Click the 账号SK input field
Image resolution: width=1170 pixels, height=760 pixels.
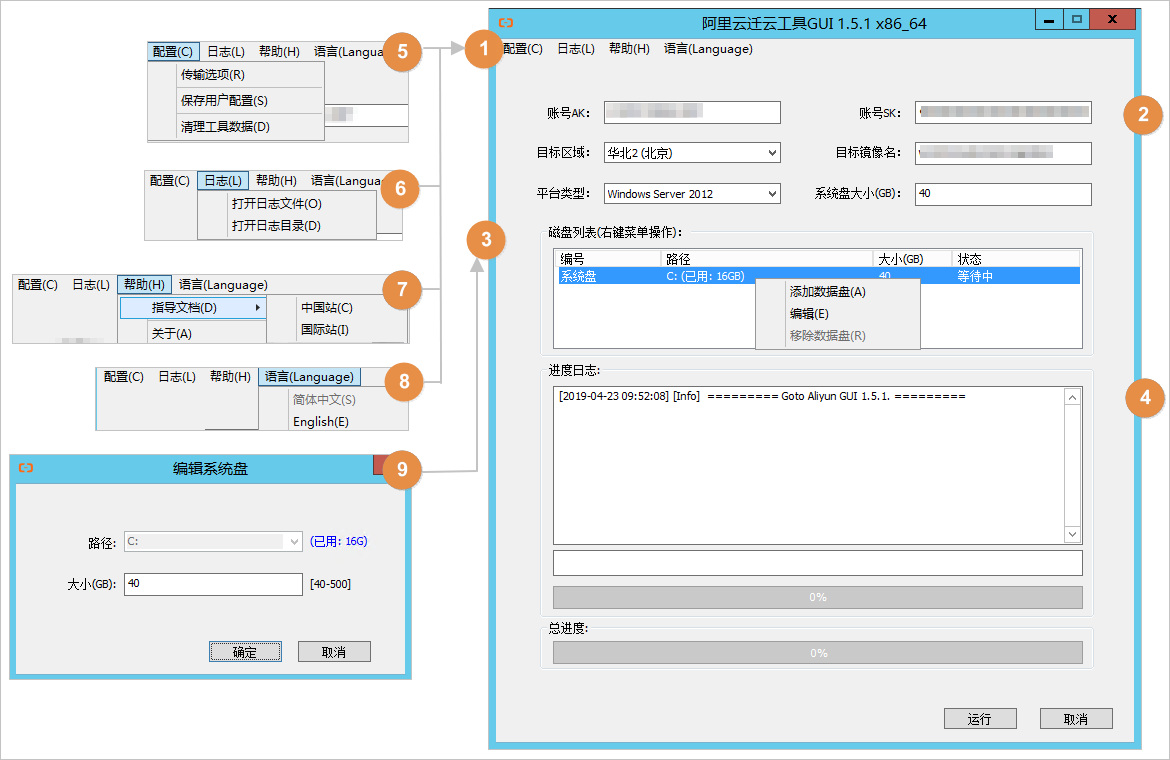[1004, 112]
